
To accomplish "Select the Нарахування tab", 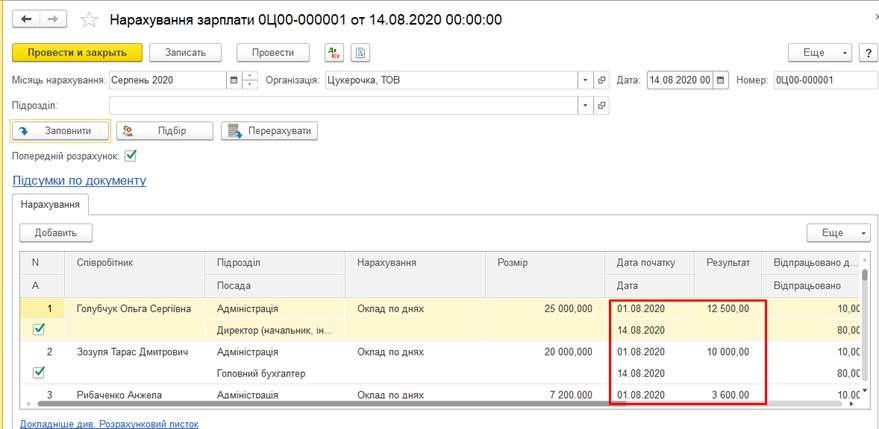I will (x=50, y=204).
